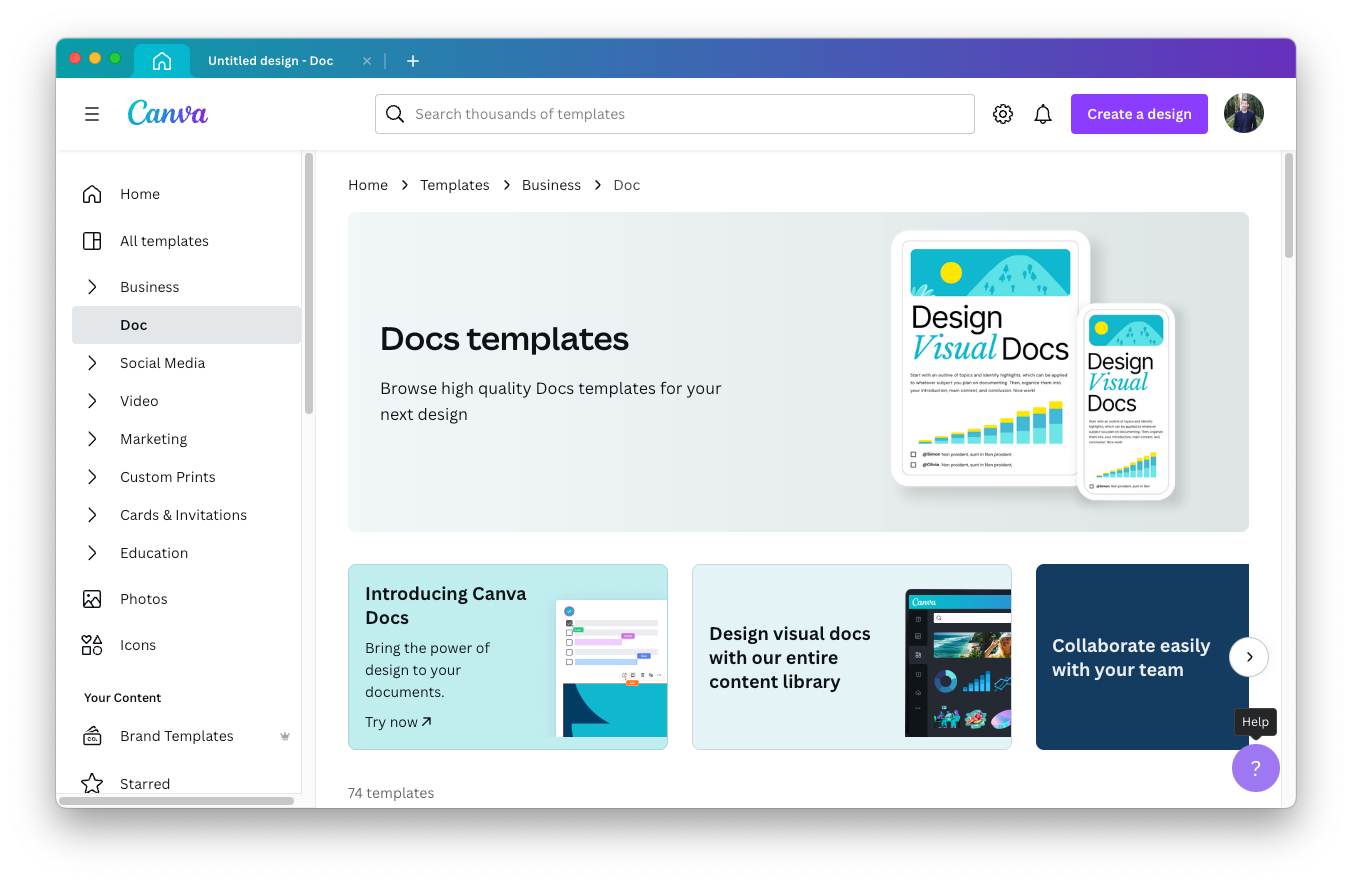Open Business category label in sidebar

pos(150,287)
